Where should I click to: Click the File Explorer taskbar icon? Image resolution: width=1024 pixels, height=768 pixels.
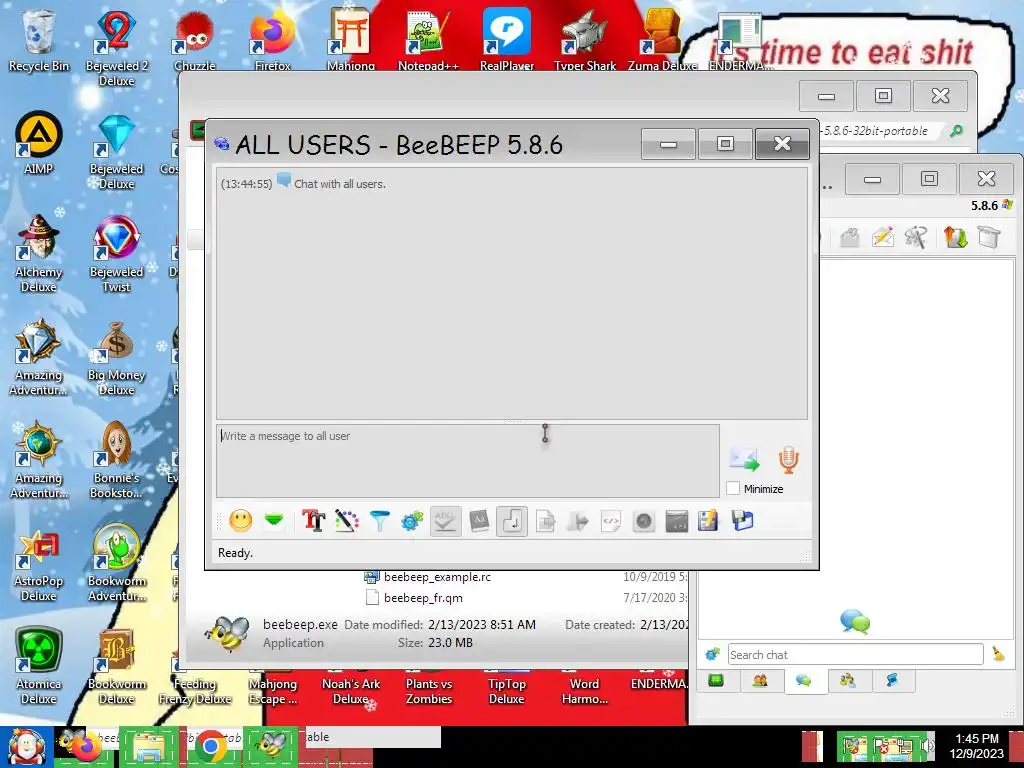[x=148, y=746]
